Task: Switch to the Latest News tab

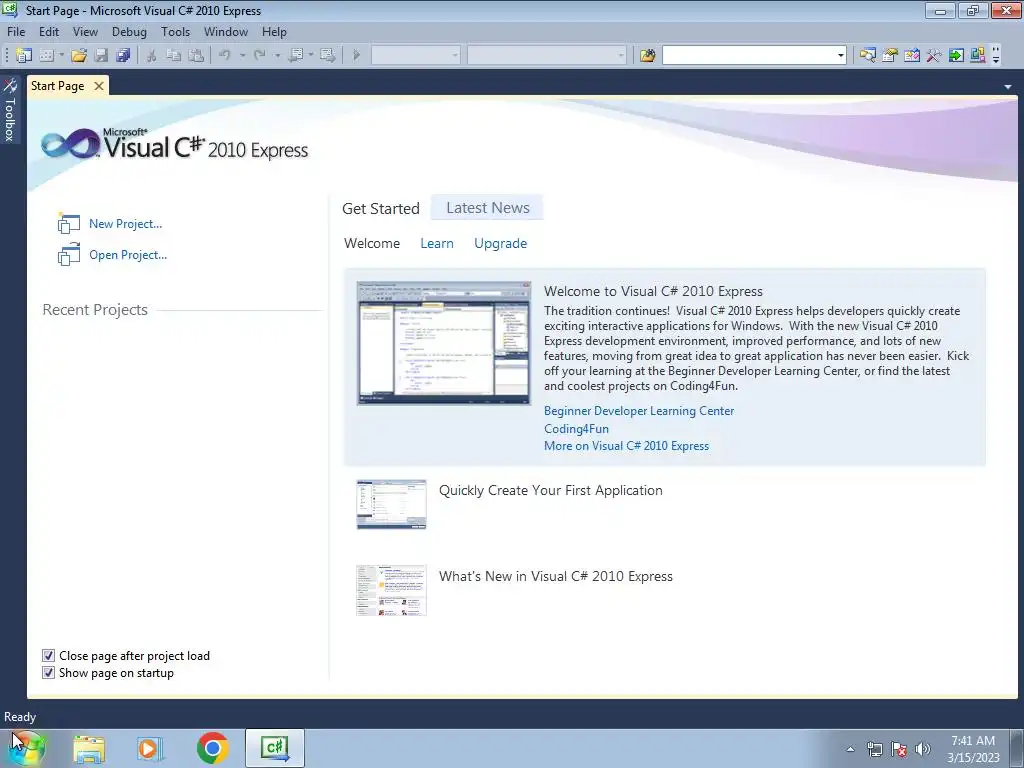Action: click(488, 208)
